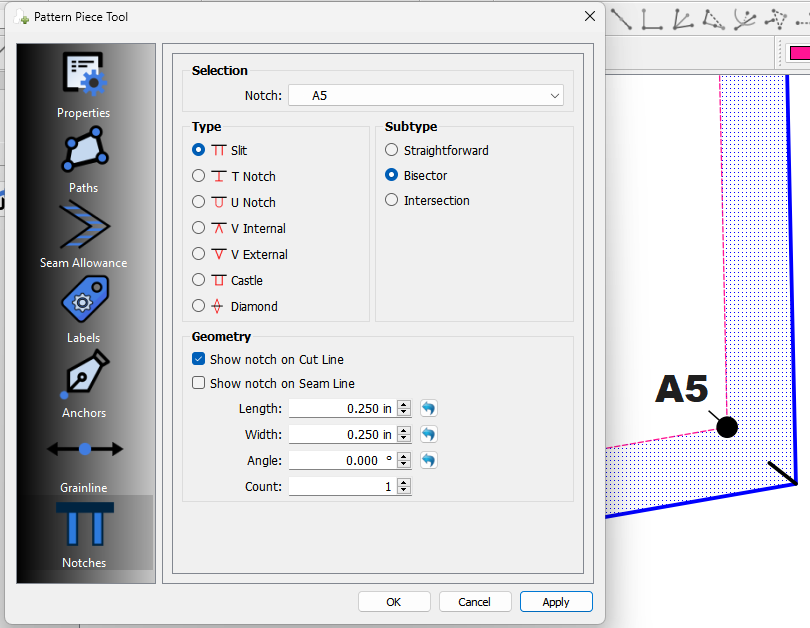Select the triangle tool in the toolbar

point(713,19)
